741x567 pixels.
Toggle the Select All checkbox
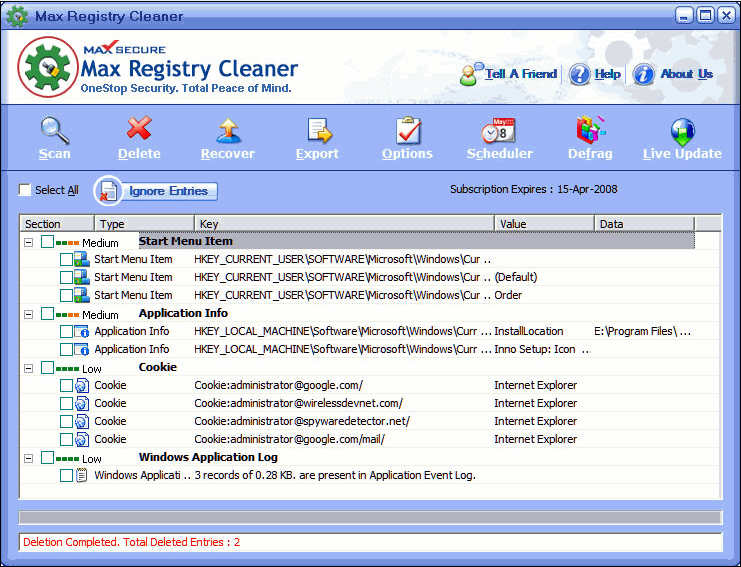[x=24, y=189]
